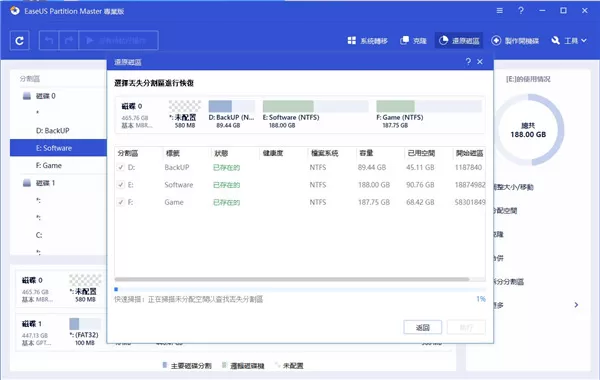Click the refresh icon in the toolbar
The width and height of the screenshot is (600, 380).
click(20, 41)
